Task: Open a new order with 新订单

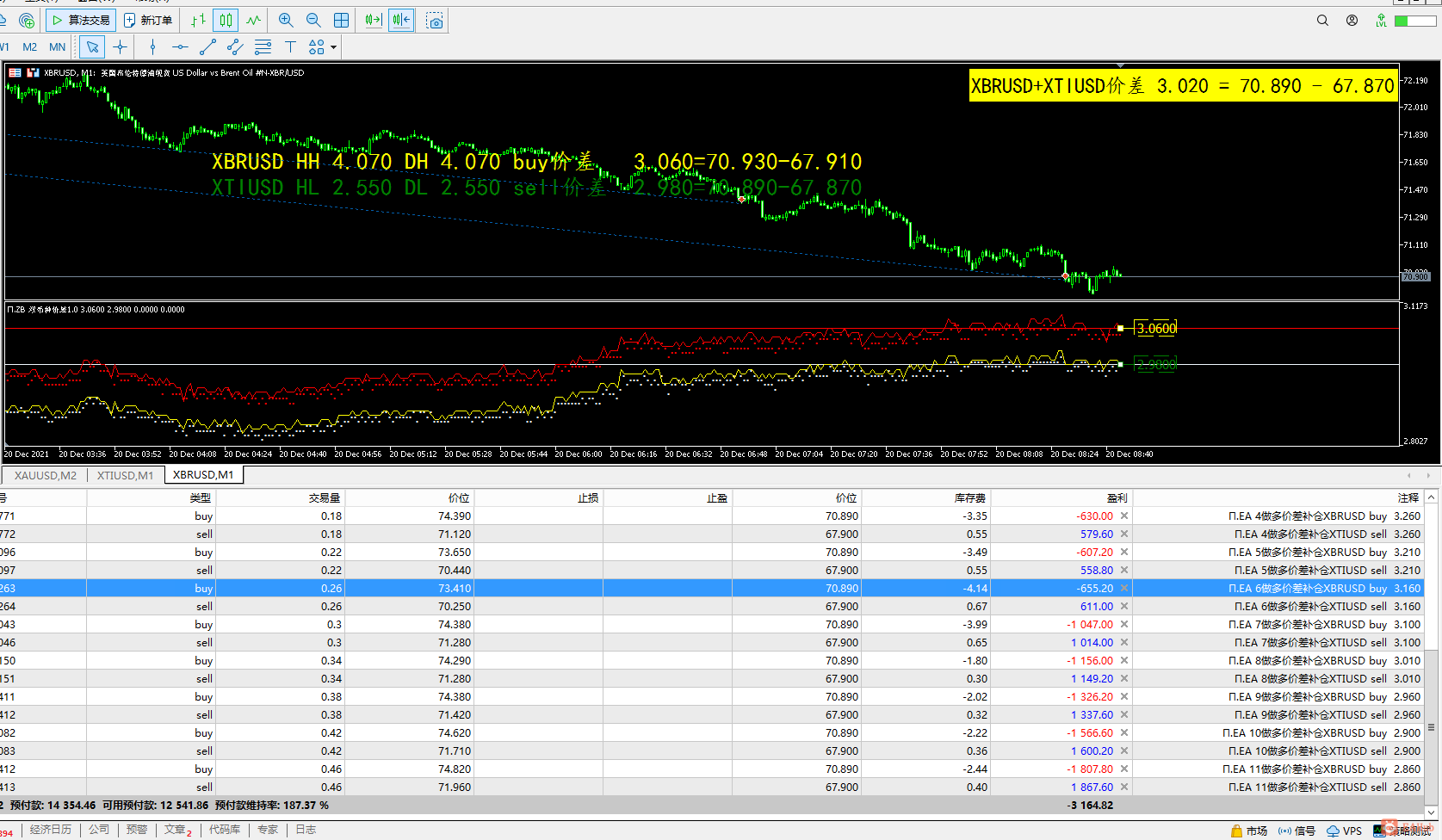Action: (x=148, y=20)
